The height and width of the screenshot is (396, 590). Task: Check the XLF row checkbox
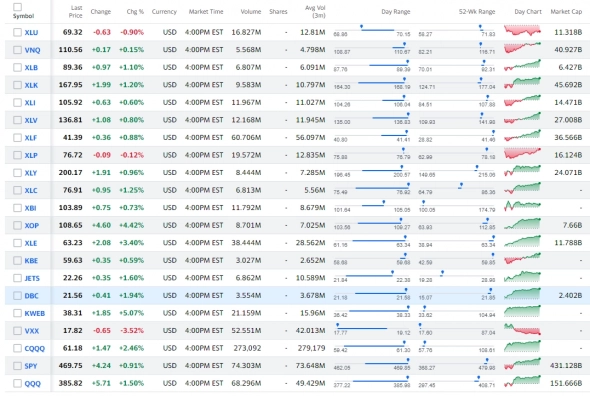(x=17, y=138)
